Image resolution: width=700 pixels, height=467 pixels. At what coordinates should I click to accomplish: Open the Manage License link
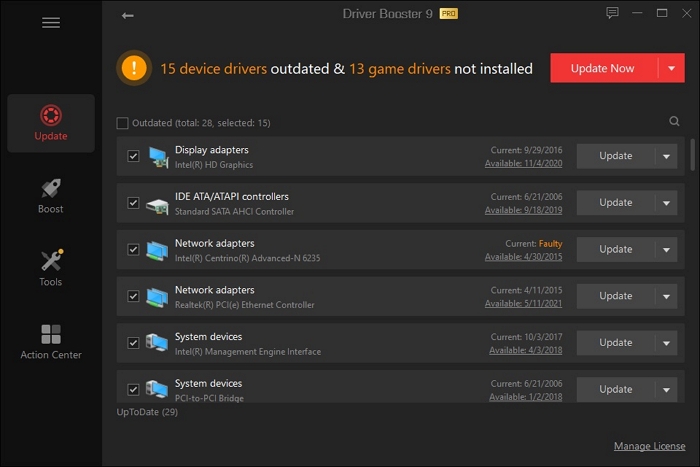point(650,446)
